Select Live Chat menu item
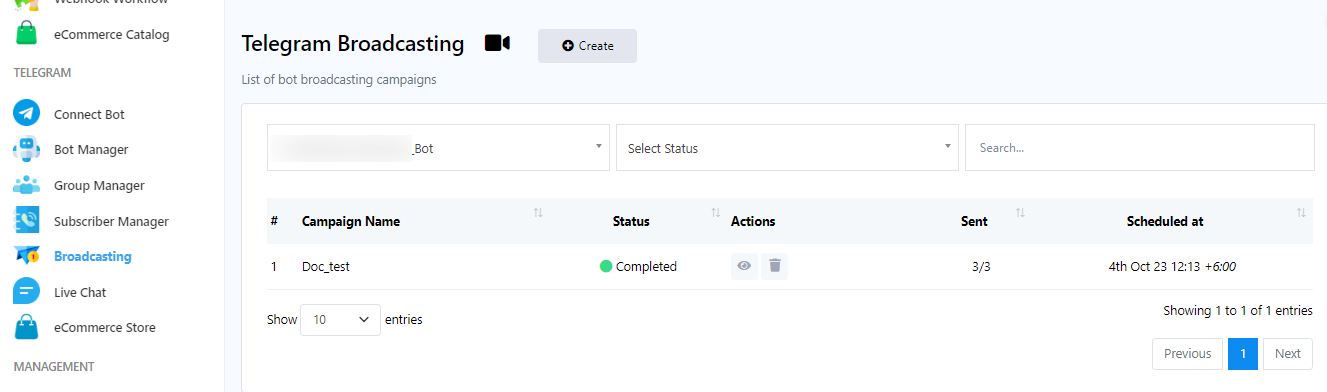This screenshot has width=1327, height=392. pyautogui.click(x=80, y=292)
